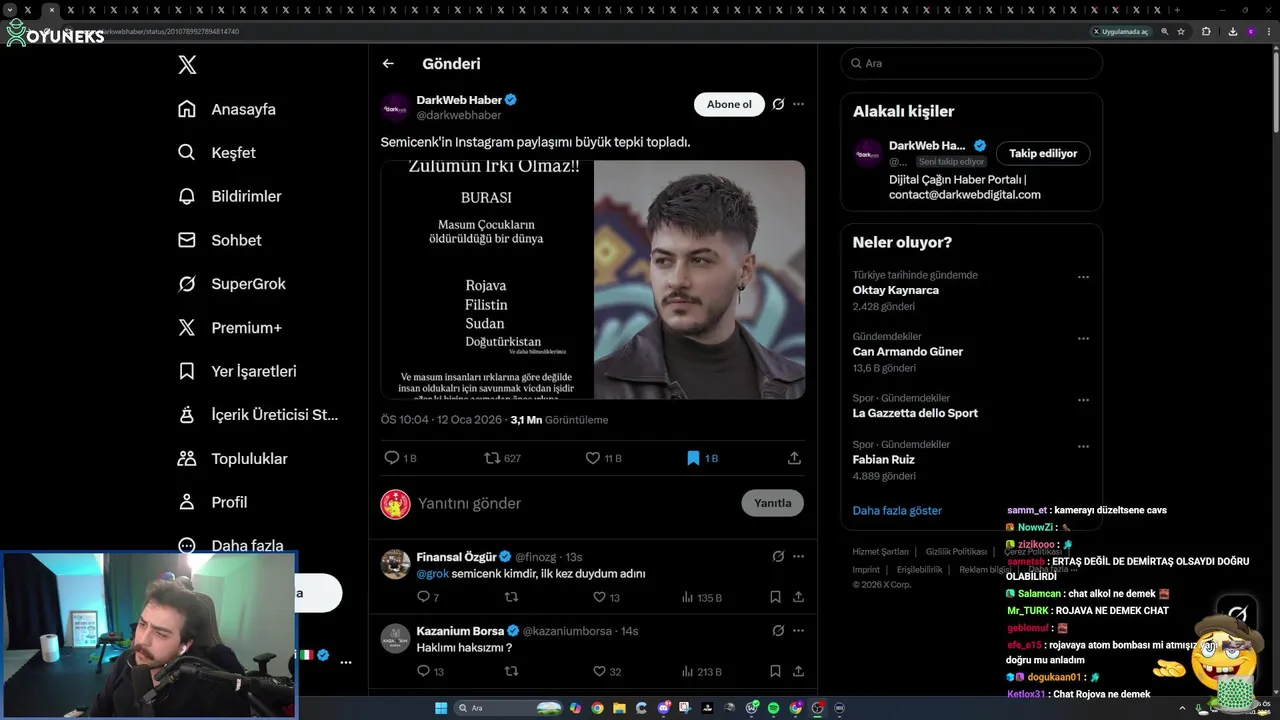Open the Fabian Ruiz trend
1280x720 pixels.
point(884,460)
